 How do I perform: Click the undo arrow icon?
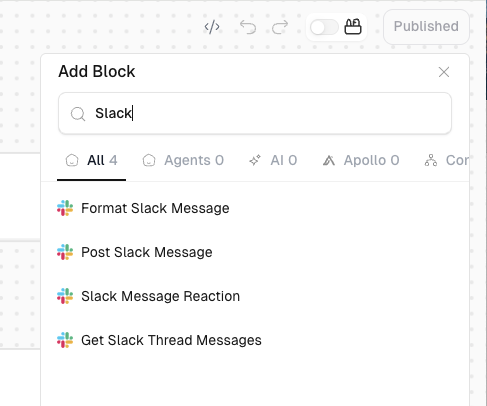click(x=248, y=27)
